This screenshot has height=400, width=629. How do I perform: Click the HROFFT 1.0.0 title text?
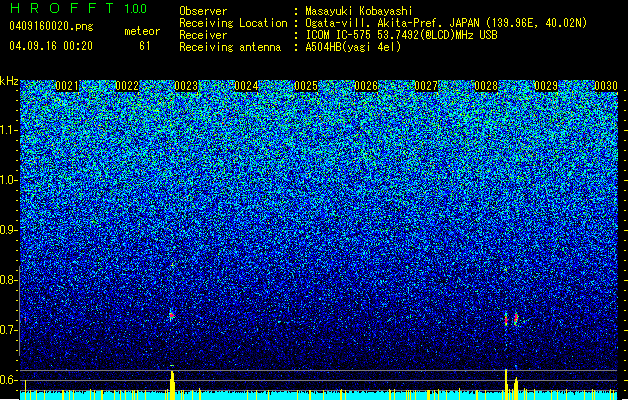78,8
